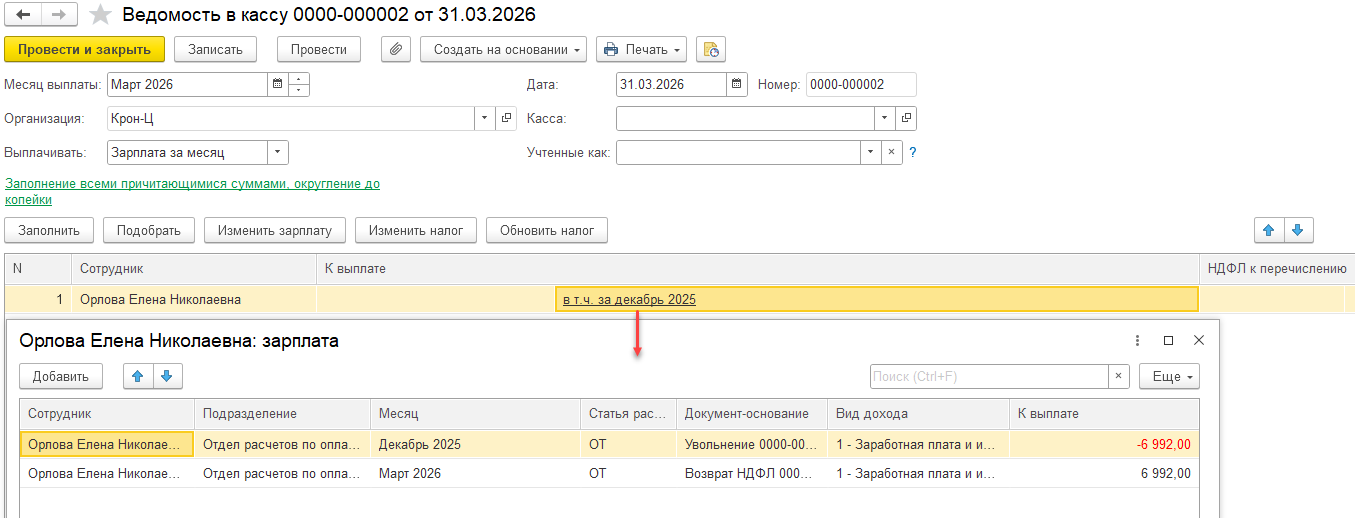This screenshot has height=518, width=1355.
Task: Expand the Печать dropdown
Action: (677, 49)
